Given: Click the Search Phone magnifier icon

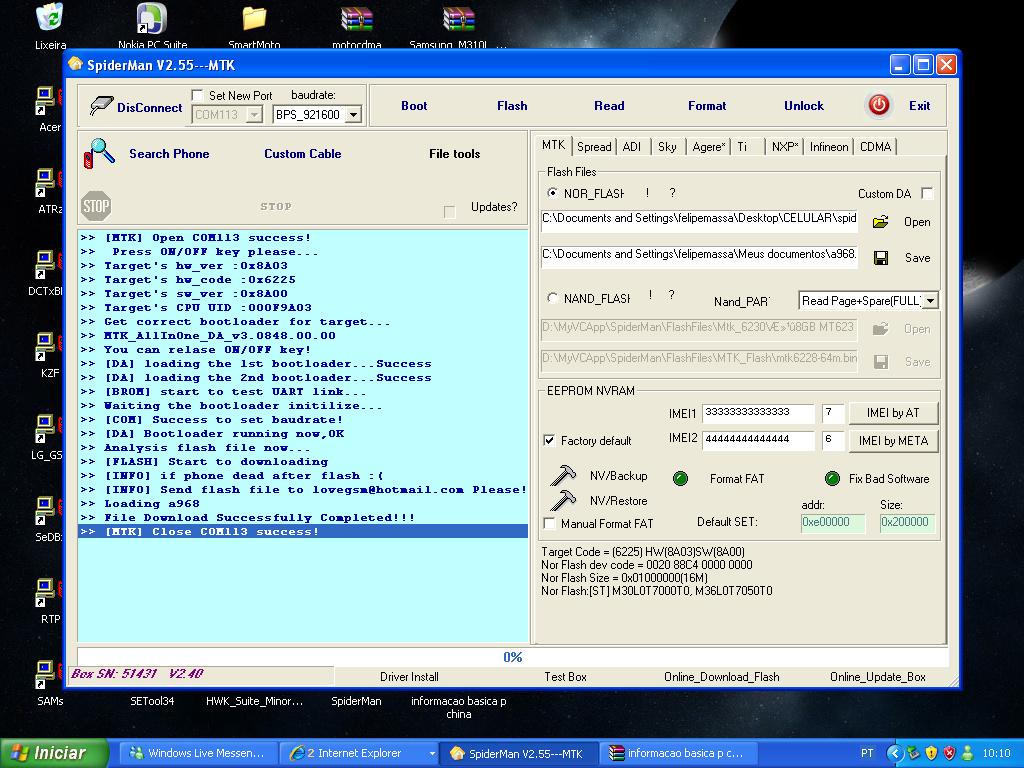Looking at the screenshot, I should point(99,153).
